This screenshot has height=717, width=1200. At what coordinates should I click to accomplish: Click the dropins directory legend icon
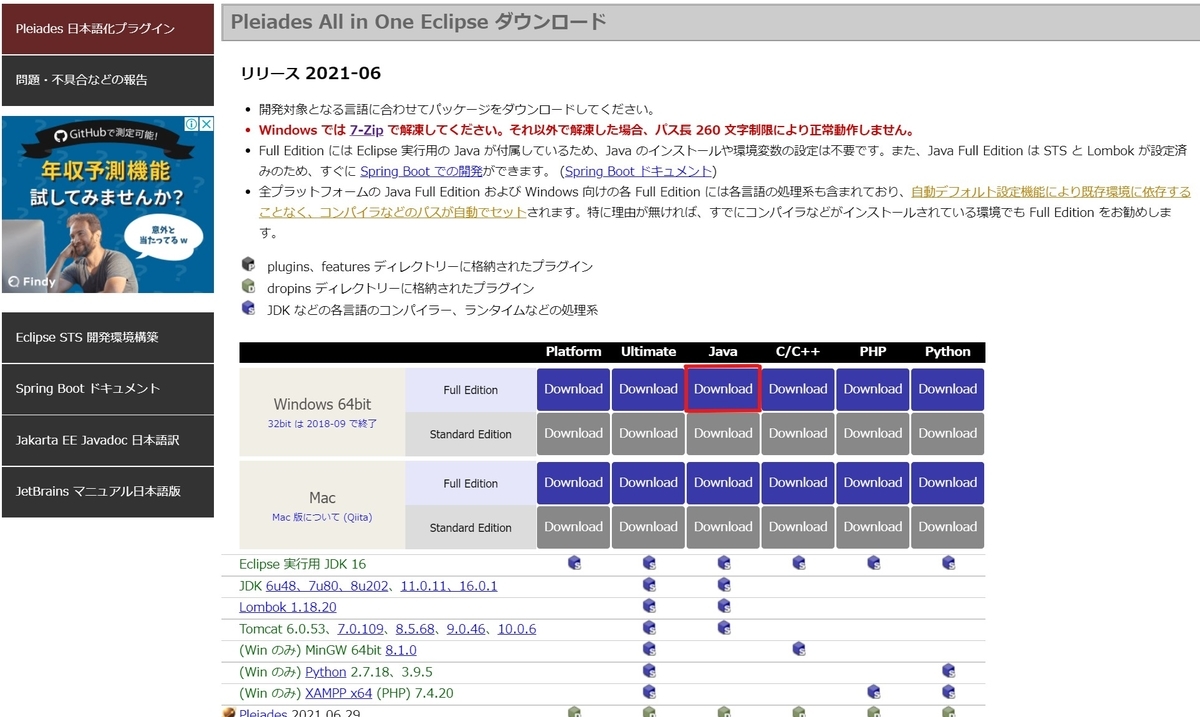tap(248, 287)
